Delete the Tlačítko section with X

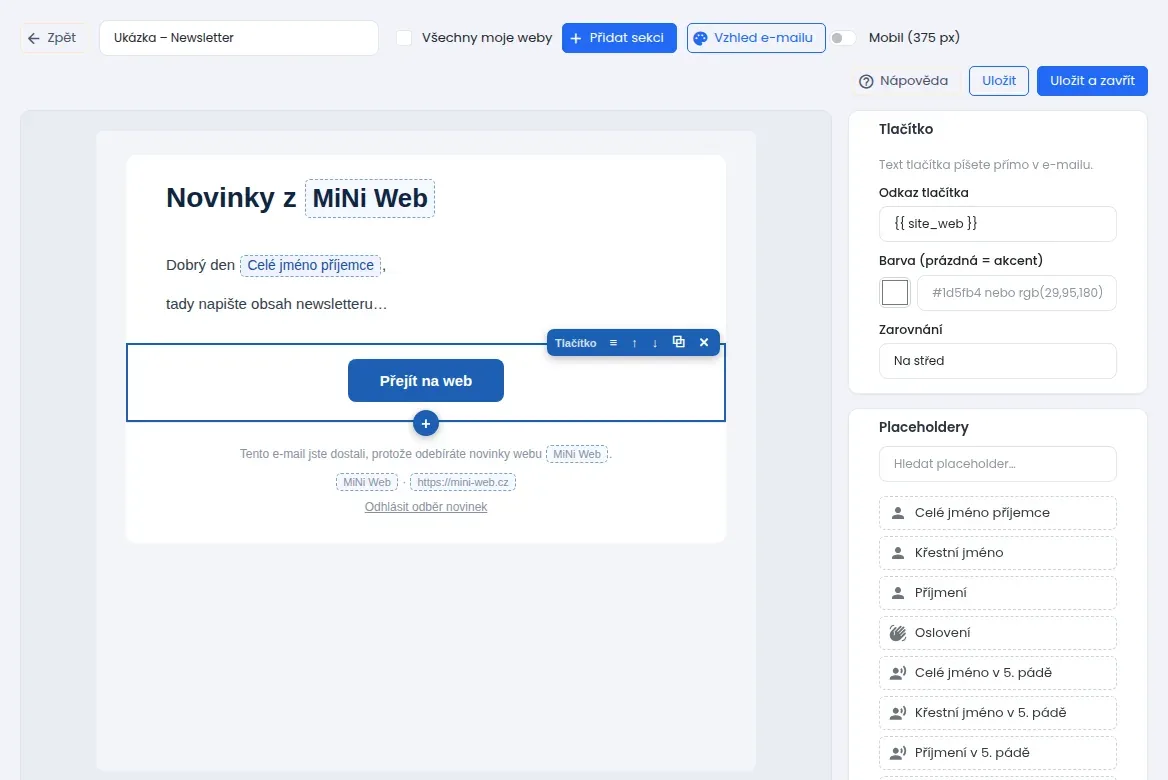click(704, 342)
